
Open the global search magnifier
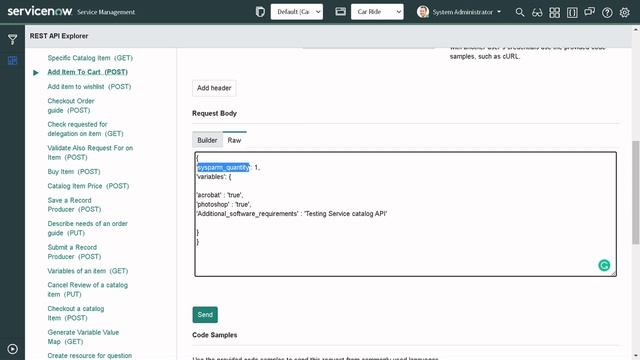520,12
